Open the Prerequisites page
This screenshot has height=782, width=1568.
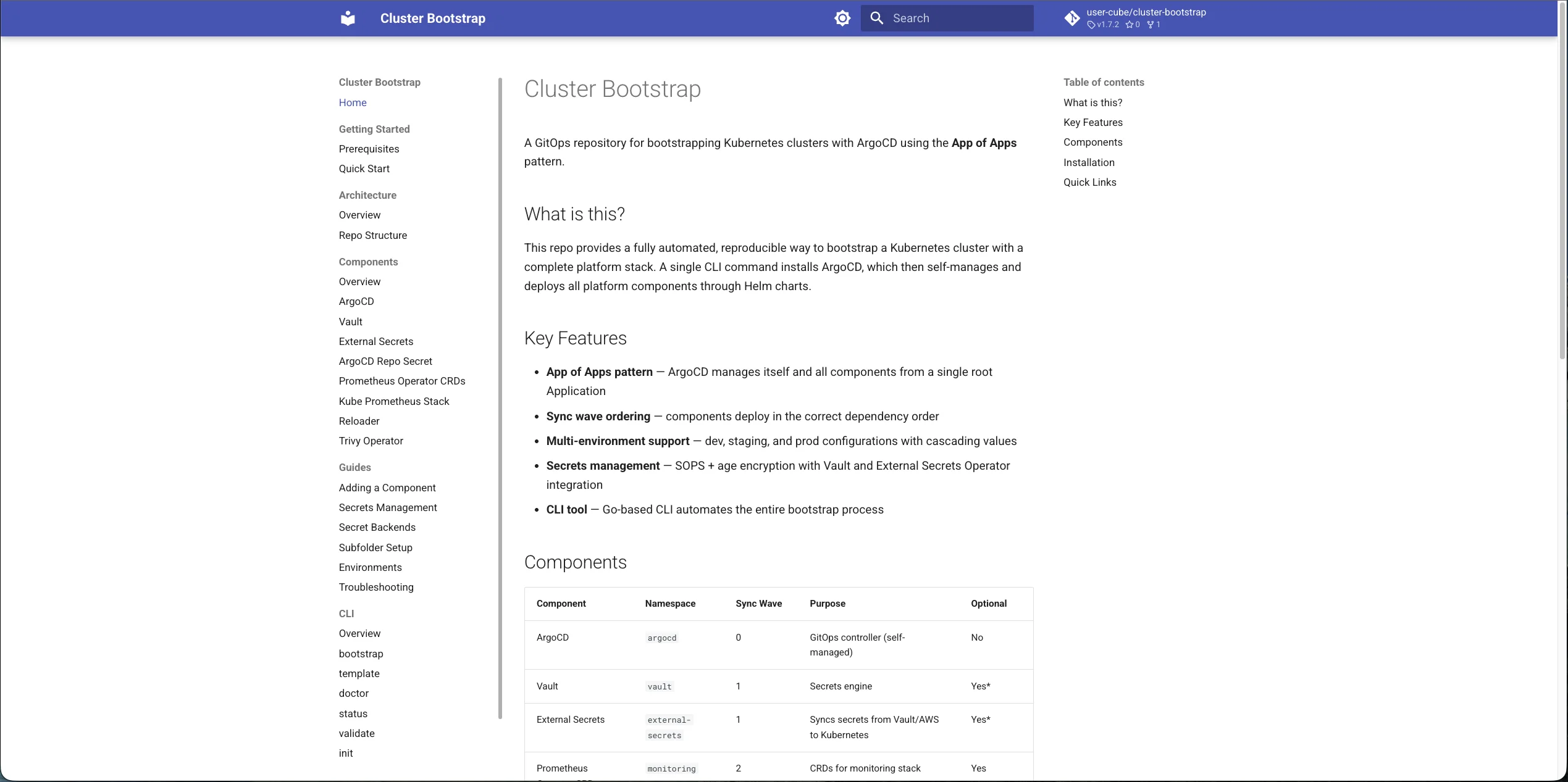tap(369, 149)
